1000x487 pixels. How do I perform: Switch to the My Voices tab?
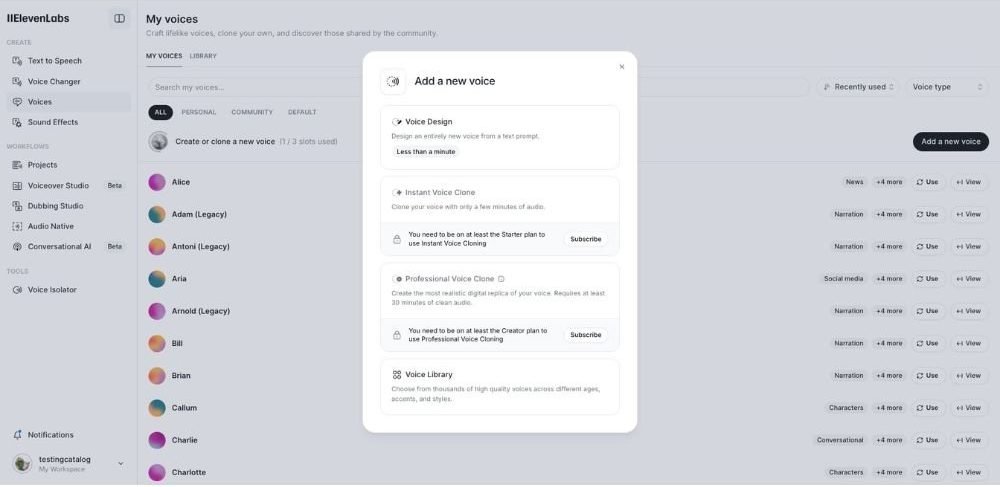click(164, 56)
